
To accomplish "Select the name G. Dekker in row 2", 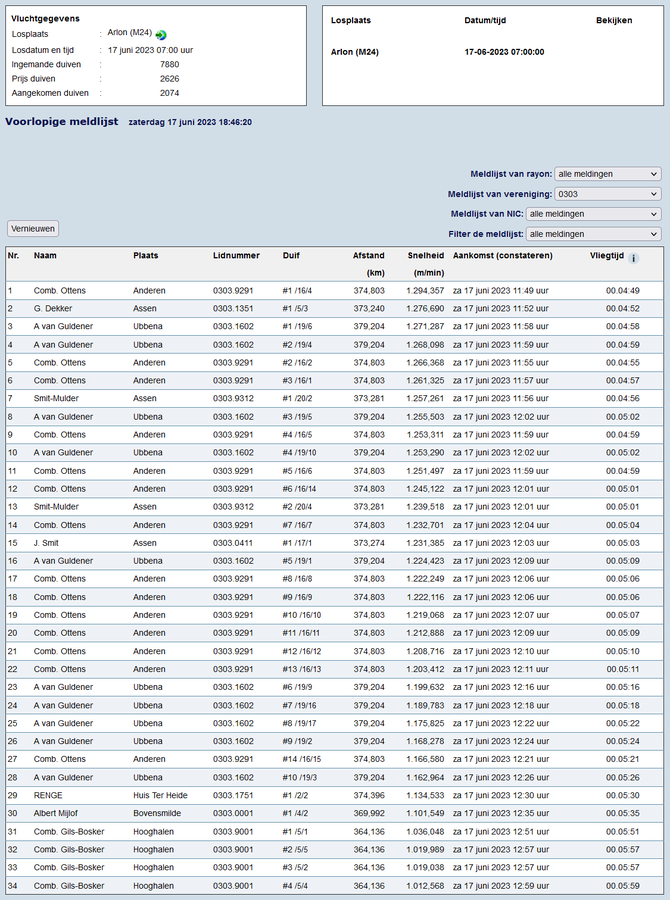I will pyautogui.click(x=53, y=308).
